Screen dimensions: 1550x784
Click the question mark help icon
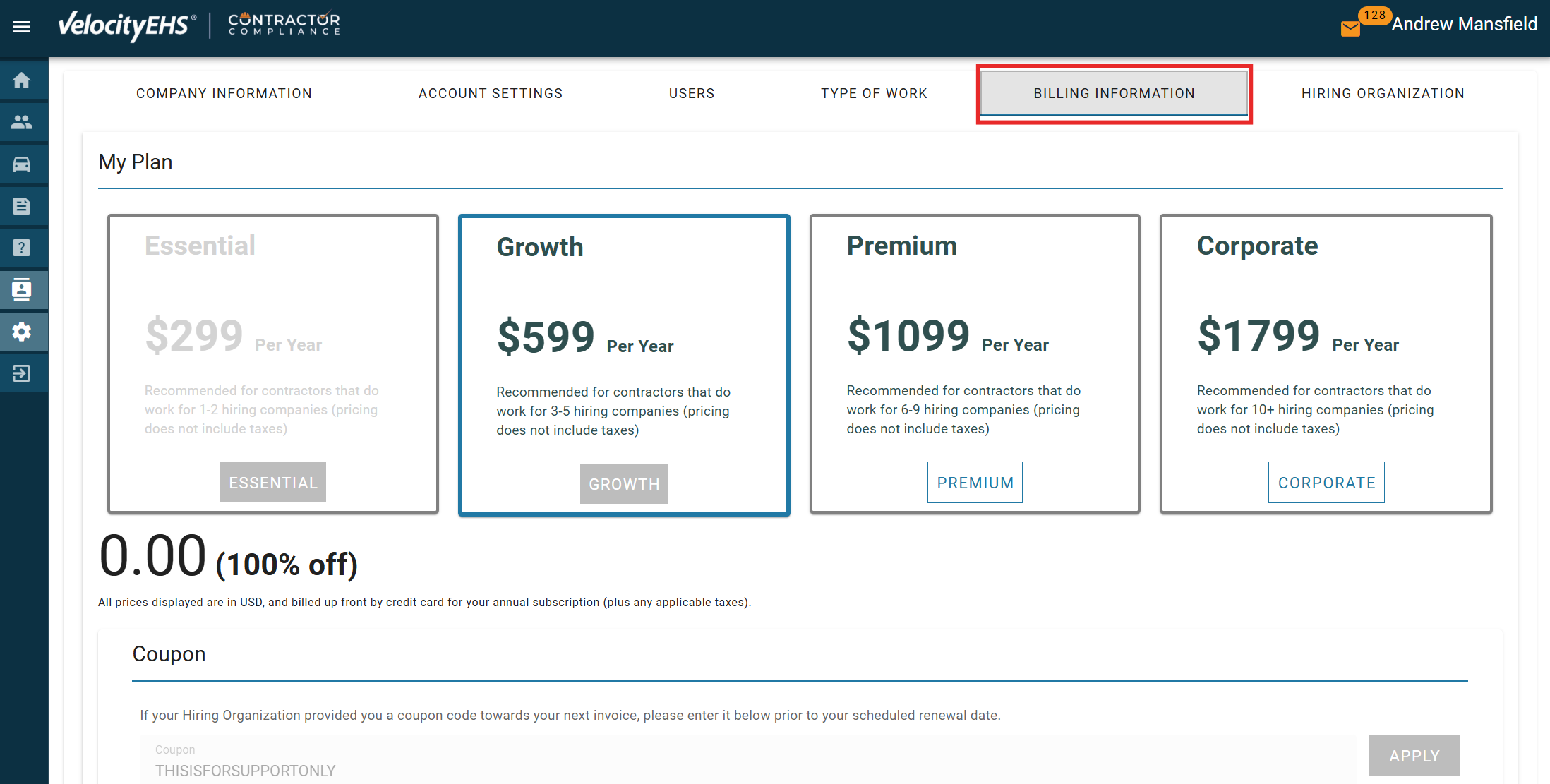[22, 248]
